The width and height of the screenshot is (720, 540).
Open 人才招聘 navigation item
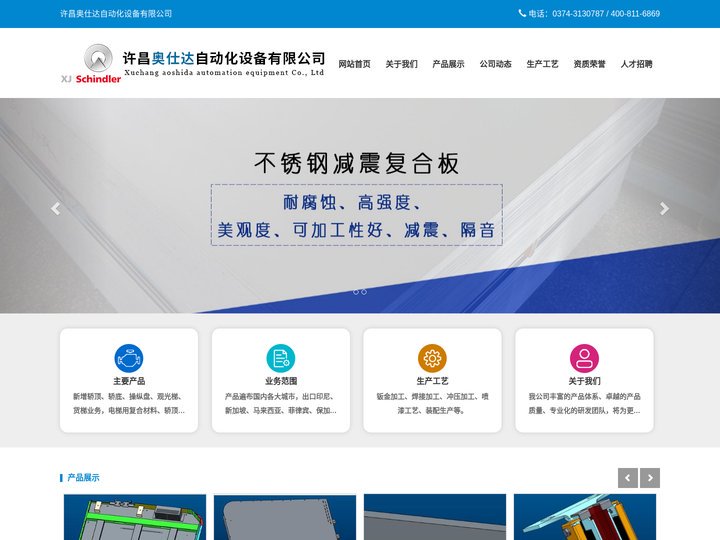[636, 64]
